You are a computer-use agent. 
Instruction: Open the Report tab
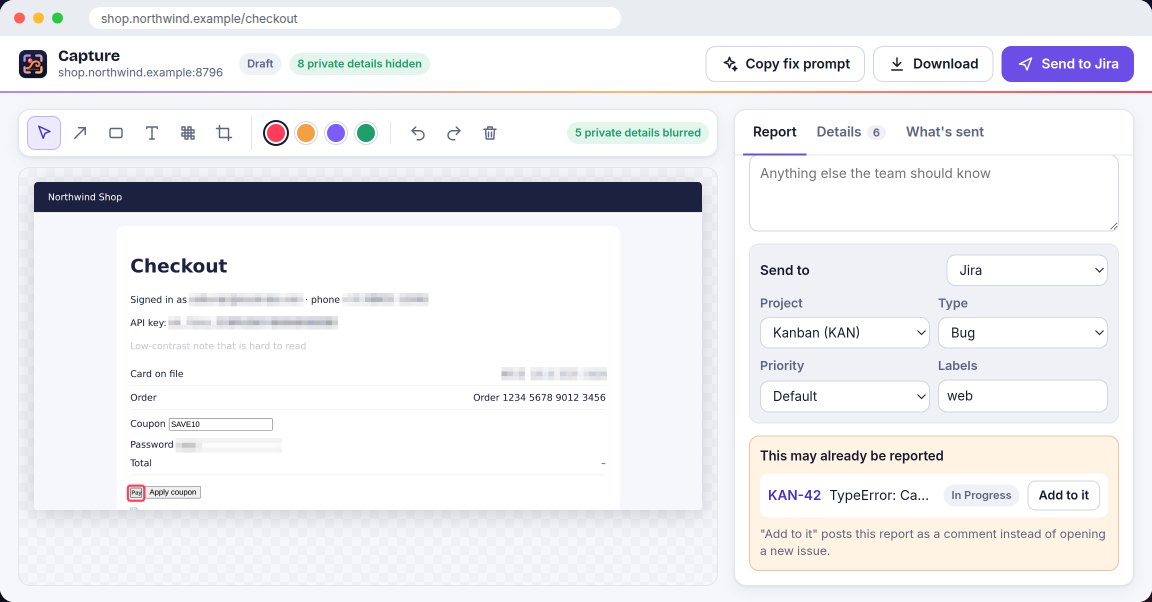[774, 132]
